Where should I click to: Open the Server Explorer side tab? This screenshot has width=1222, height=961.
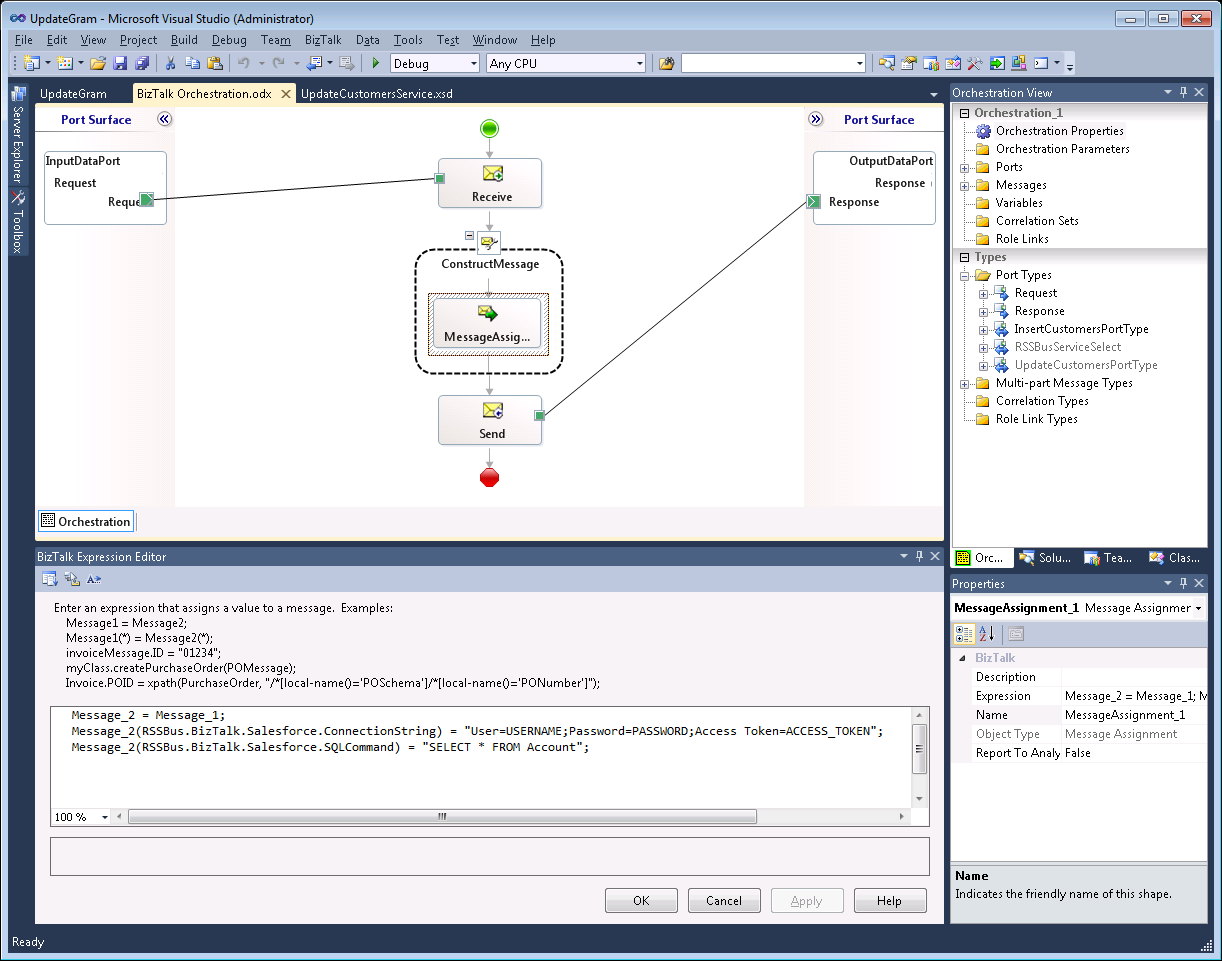[x=17, y=137]
